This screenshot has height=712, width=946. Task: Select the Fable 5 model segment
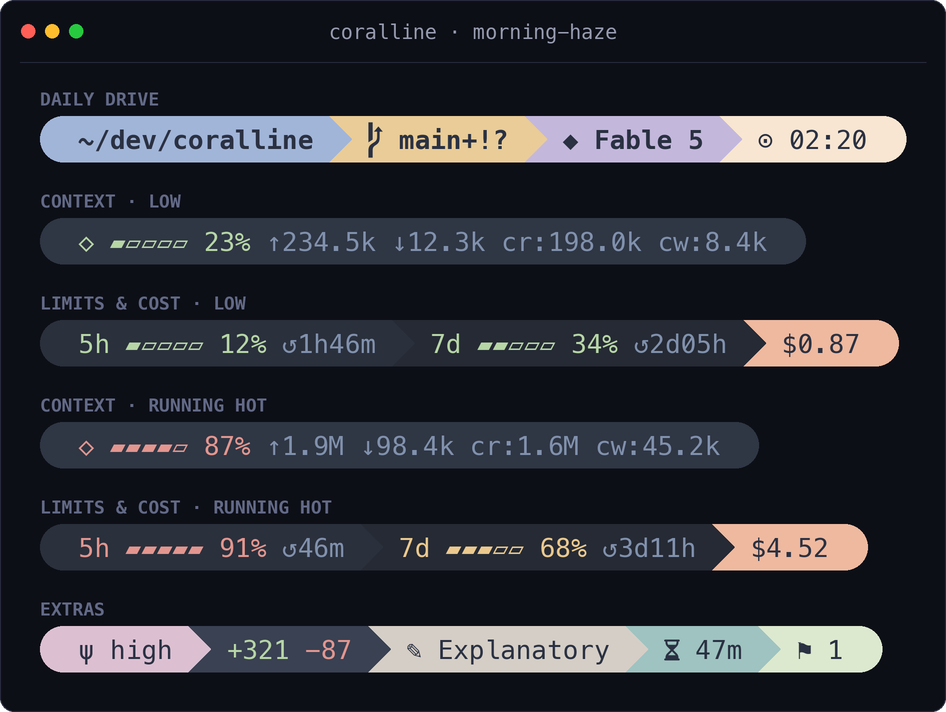(x=633, y=139)
